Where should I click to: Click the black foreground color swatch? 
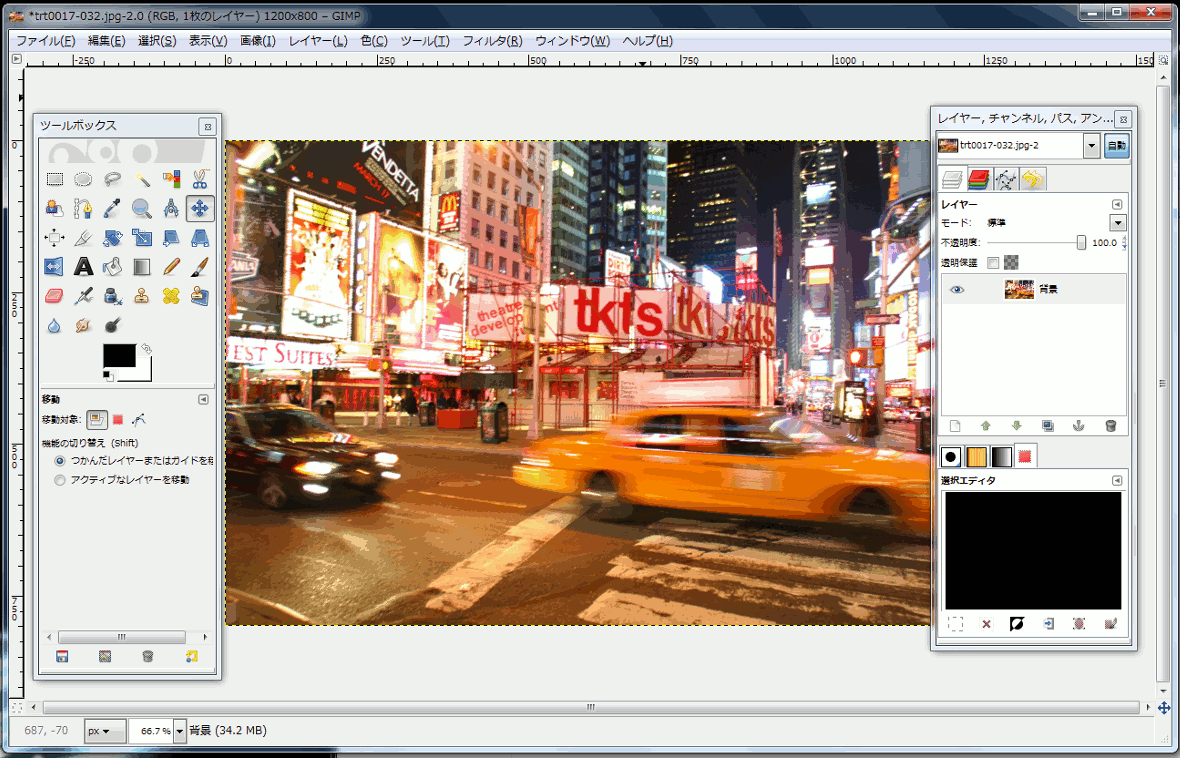click(x=119, y=355)
